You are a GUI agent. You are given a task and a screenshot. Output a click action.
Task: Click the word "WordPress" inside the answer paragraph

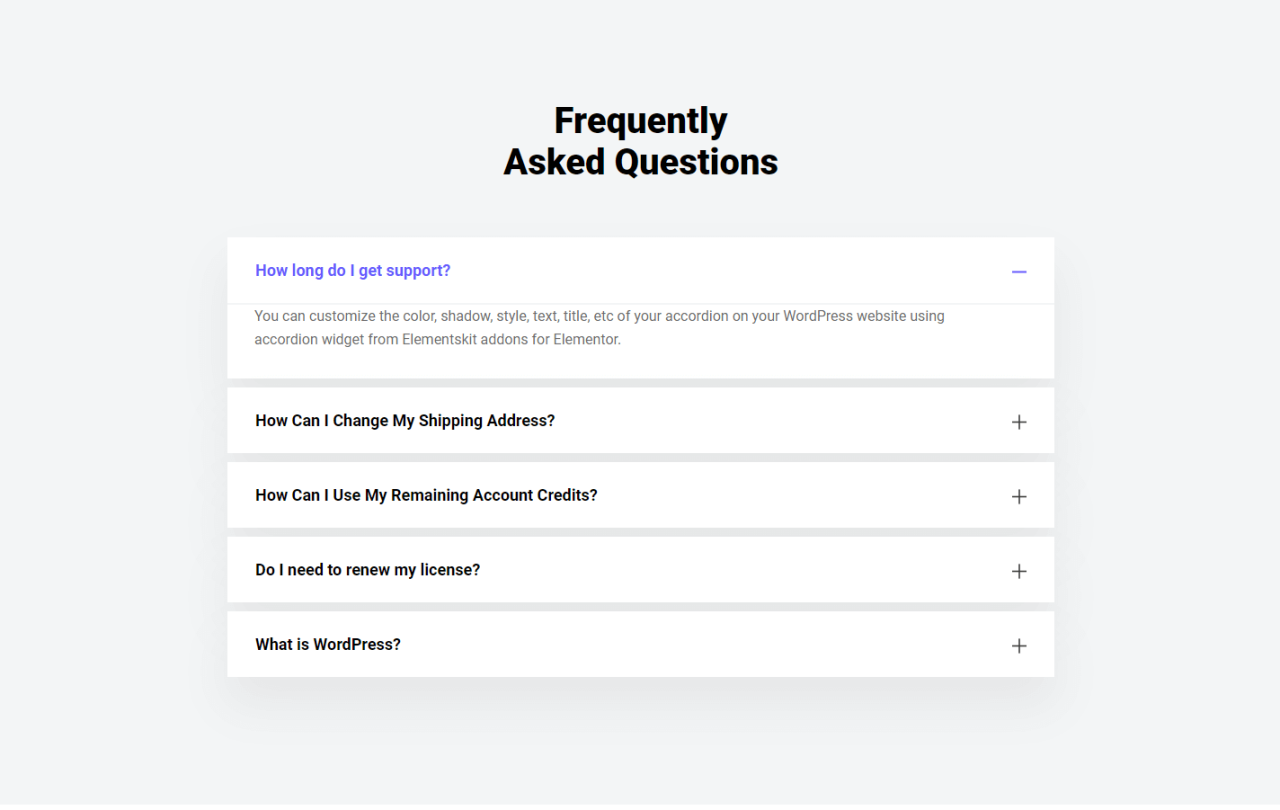[819, 316]
